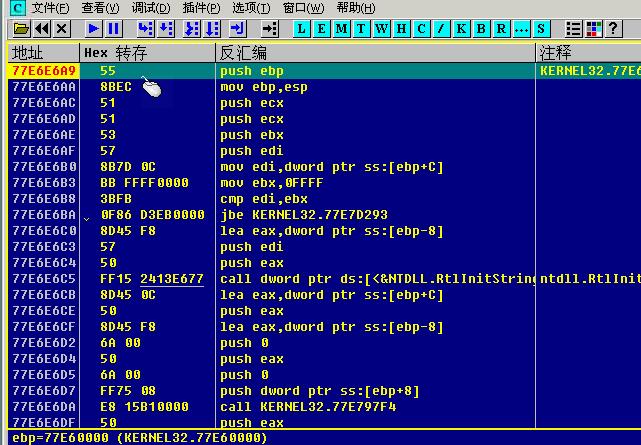
Task: Click the jump arrow at 77E6E6BA
Action: point(87,219)
